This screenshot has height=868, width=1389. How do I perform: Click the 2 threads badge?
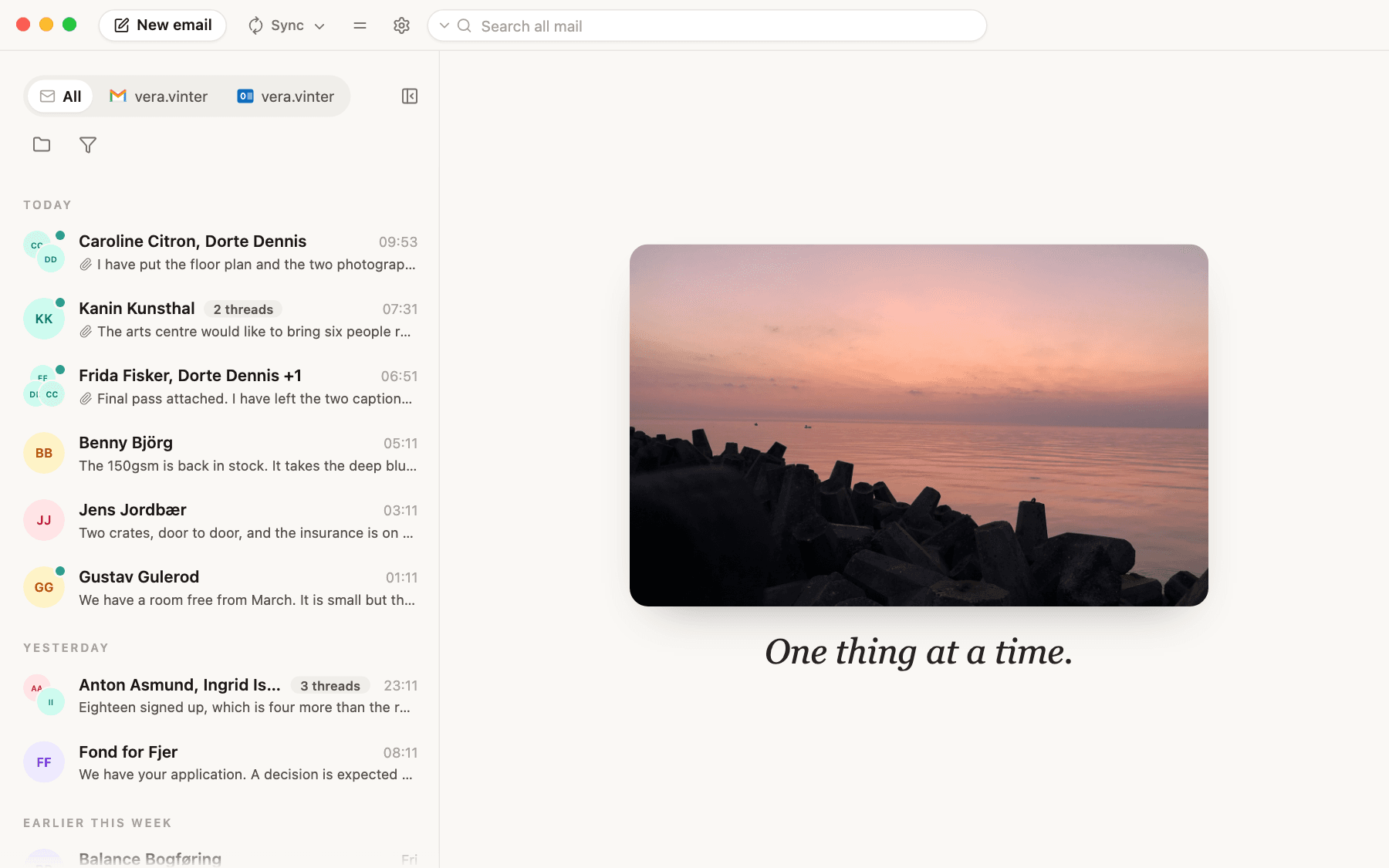click(243, 309)
